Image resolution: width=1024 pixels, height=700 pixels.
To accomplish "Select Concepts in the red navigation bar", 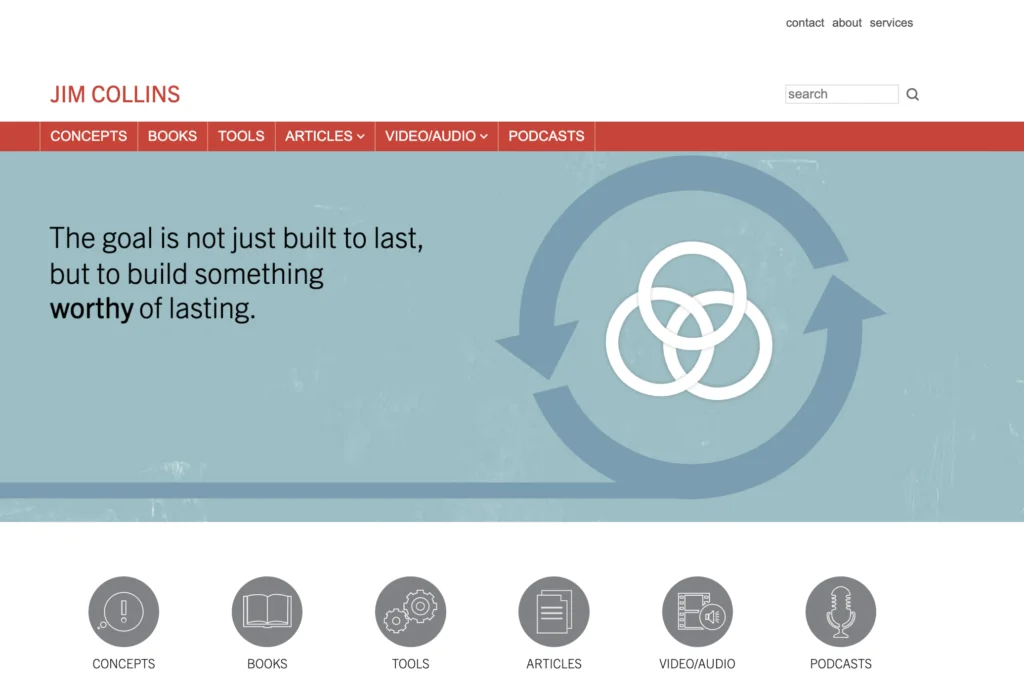I will pos(89,136).
